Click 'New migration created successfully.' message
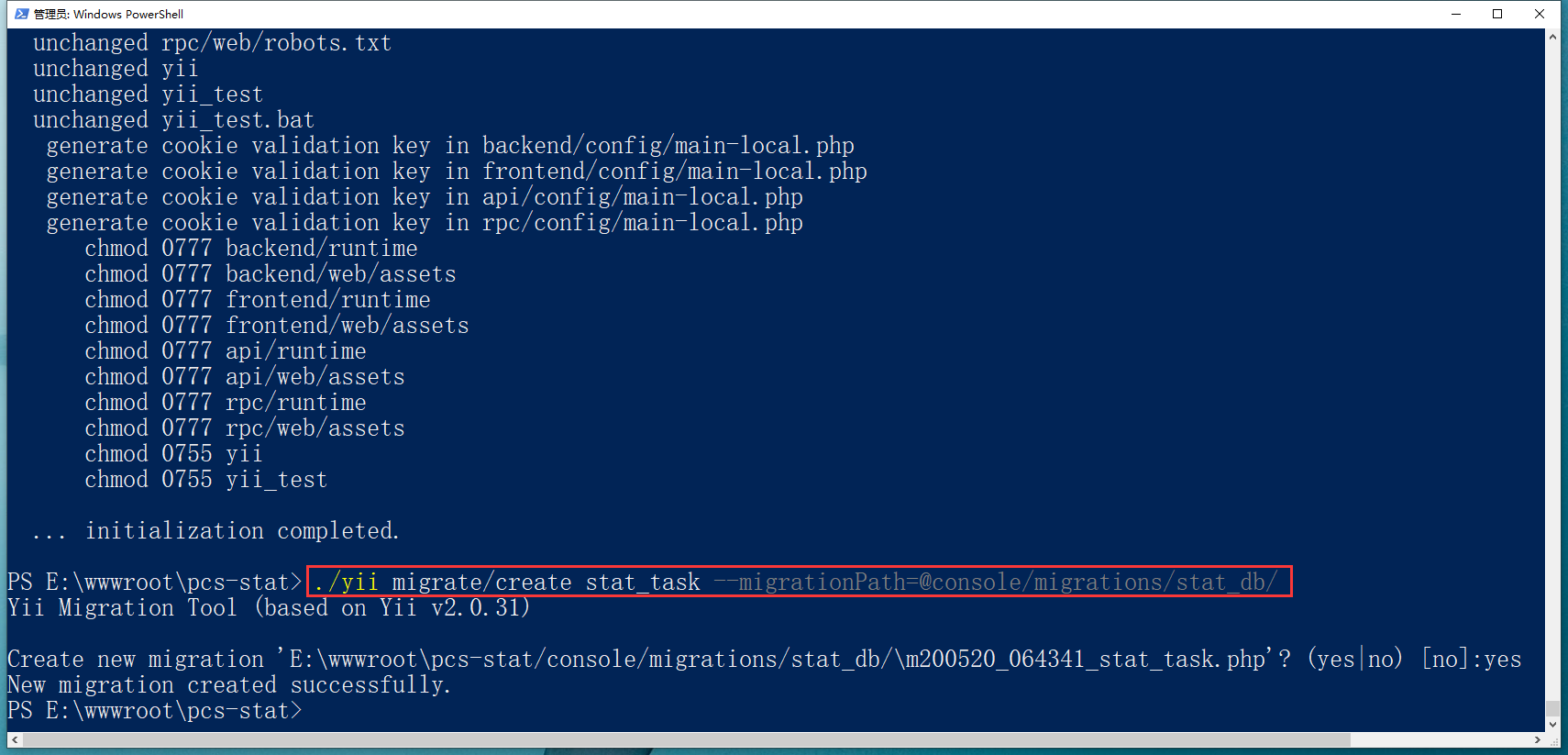 tap(228, 685)
